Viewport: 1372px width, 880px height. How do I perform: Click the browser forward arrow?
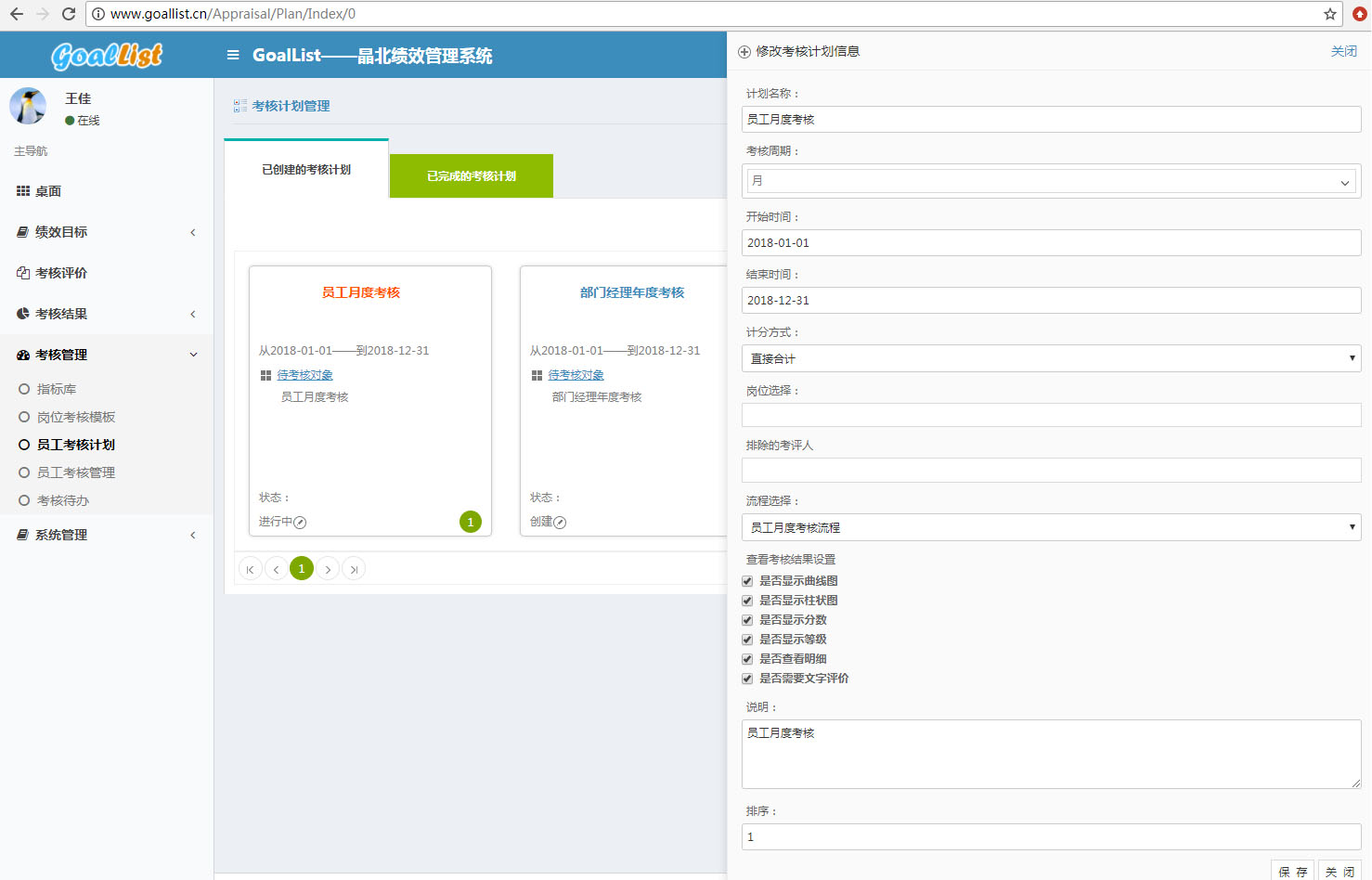point(43,14)
